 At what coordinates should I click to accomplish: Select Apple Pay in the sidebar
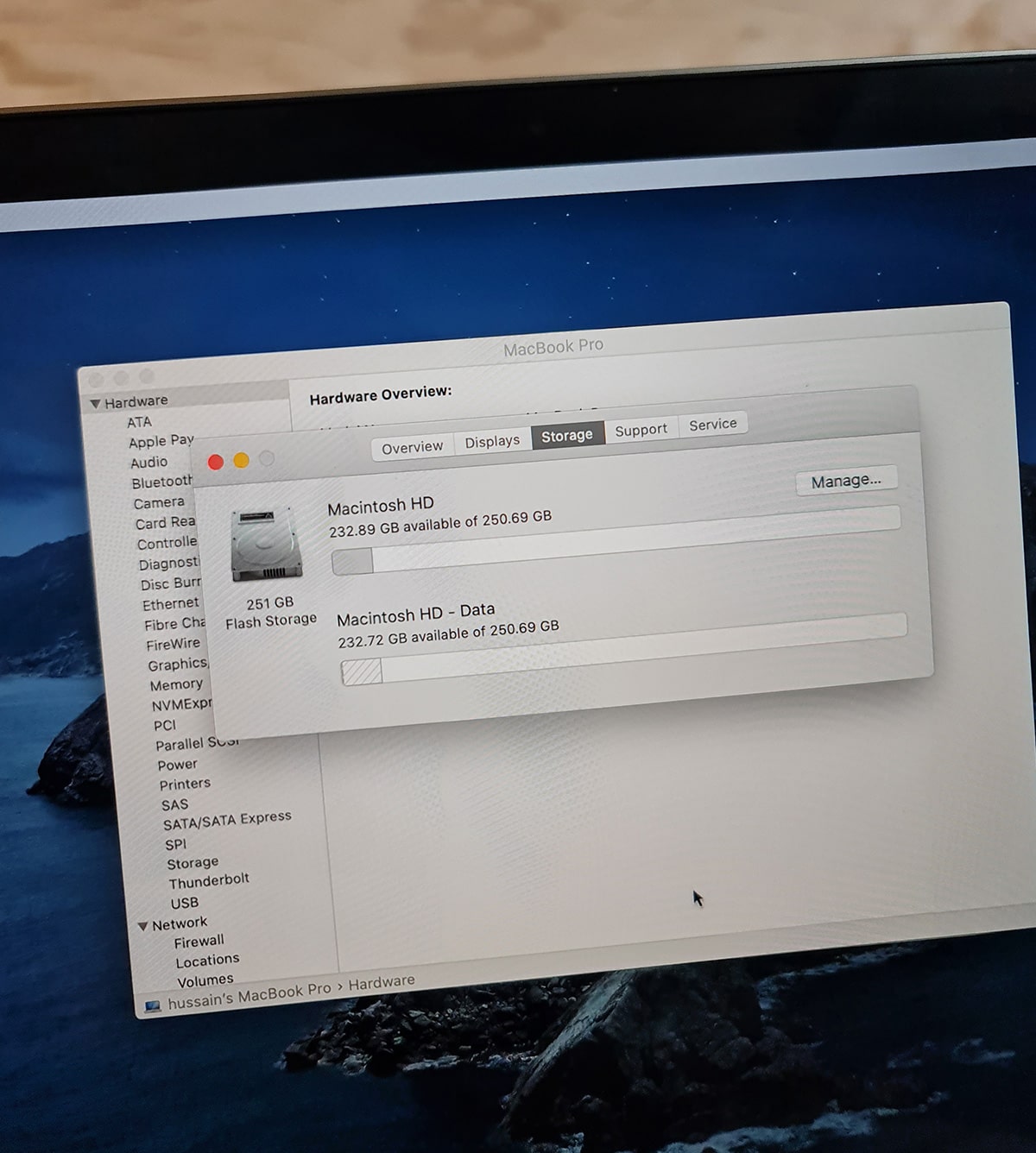161,442
